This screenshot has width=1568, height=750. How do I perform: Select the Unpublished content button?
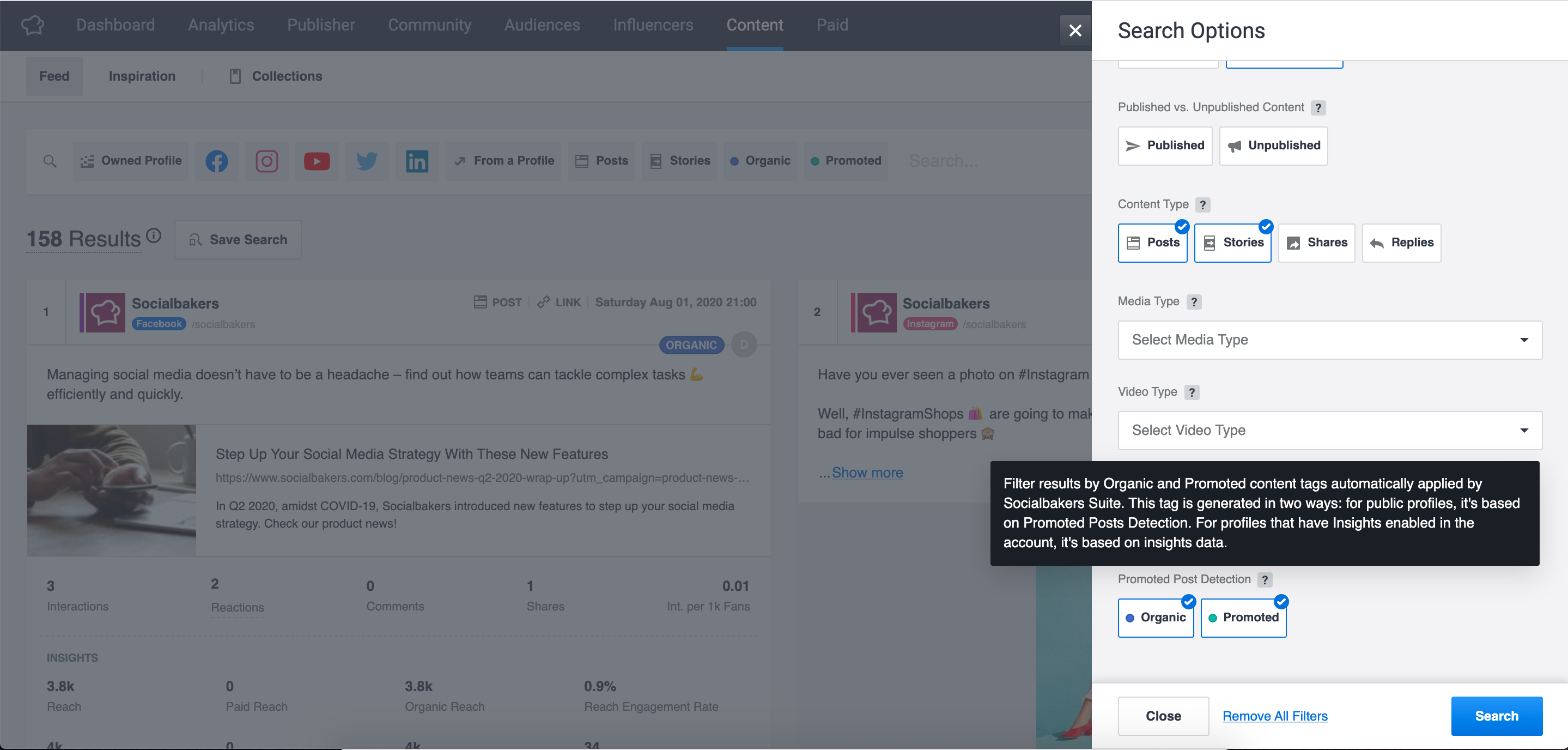[1273, 146]
